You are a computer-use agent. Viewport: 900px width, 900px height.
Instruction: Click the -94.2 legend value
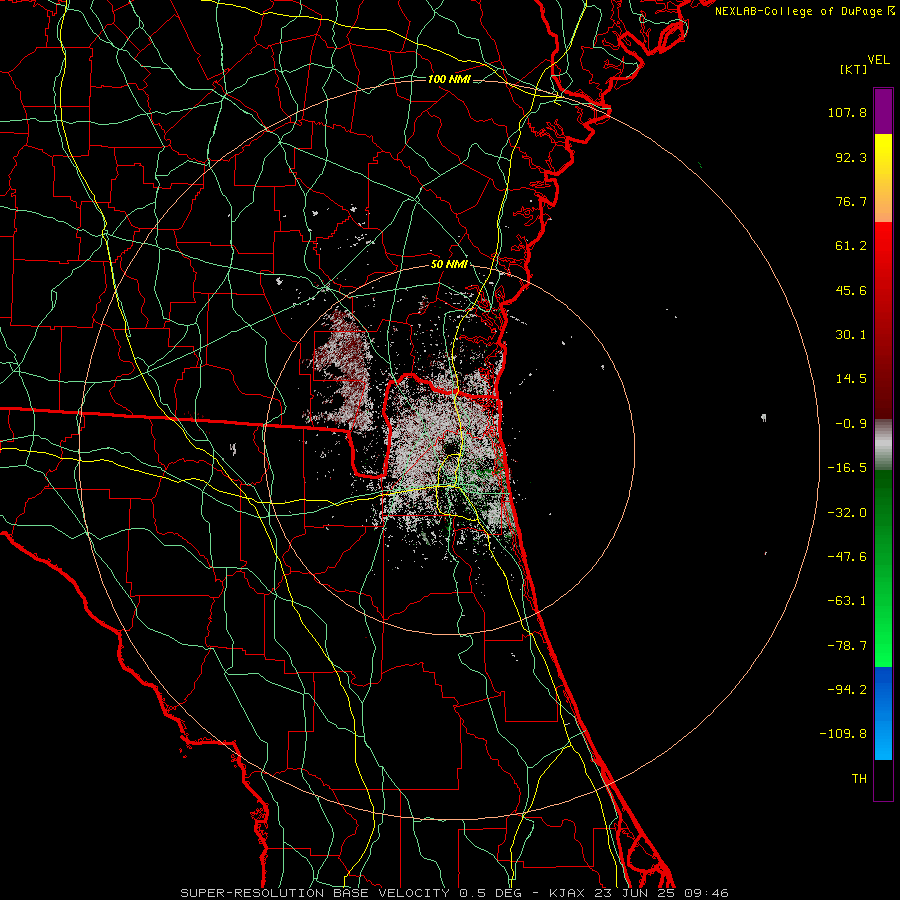pos(847,689)
